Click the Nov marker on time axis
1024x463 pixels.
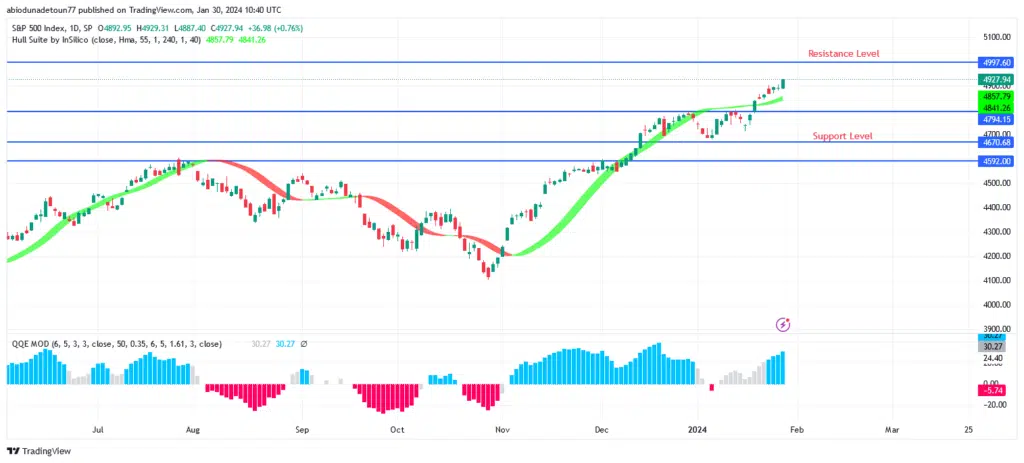click(502, 429)
